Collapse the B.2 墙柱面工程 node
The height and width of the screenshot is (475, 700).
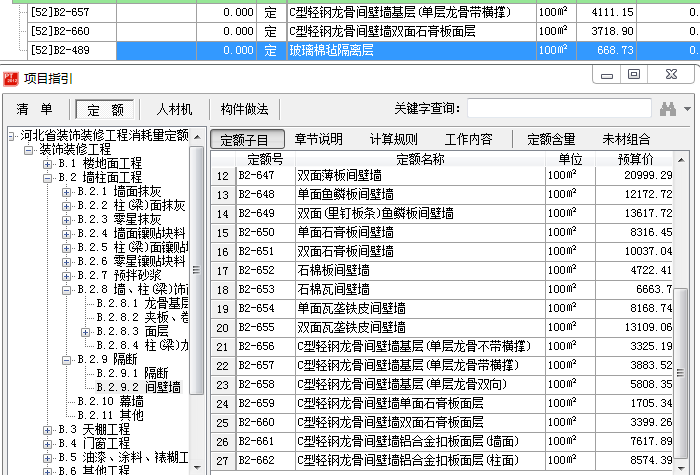[47, 178]
